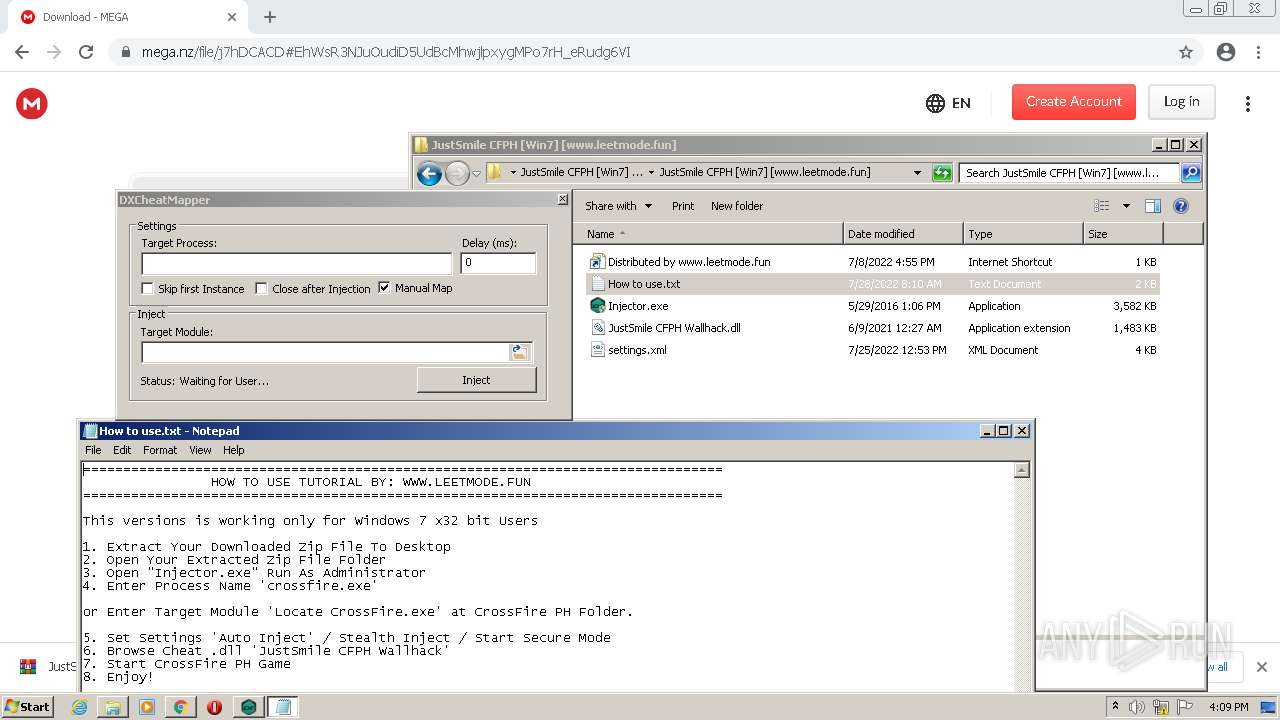The width and height of the screenshot is (1280, 720).
Task: Click the taskbar clock showing 4:09 PM
Action: [x=1228, y=707]
